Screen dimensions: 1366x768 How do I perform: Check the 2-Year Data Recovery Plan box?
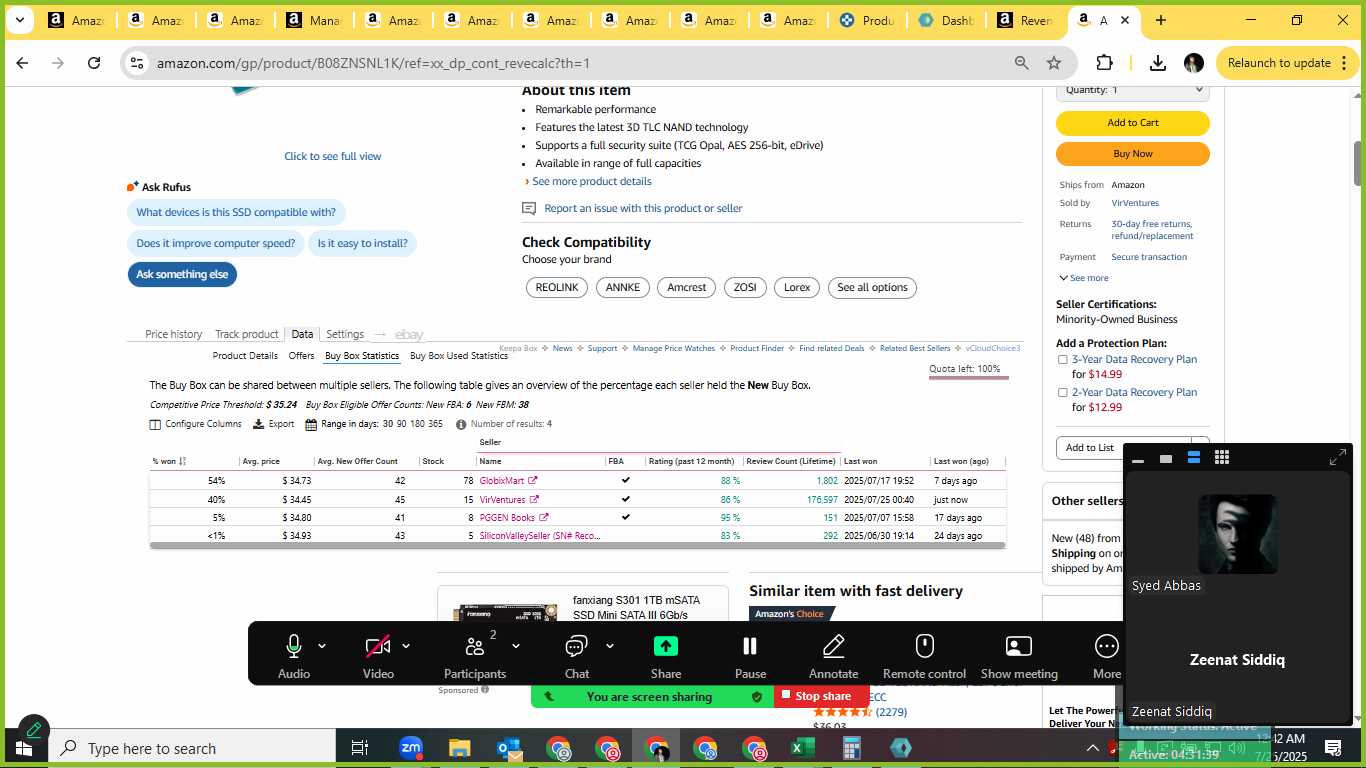(x=1062, y=393)
